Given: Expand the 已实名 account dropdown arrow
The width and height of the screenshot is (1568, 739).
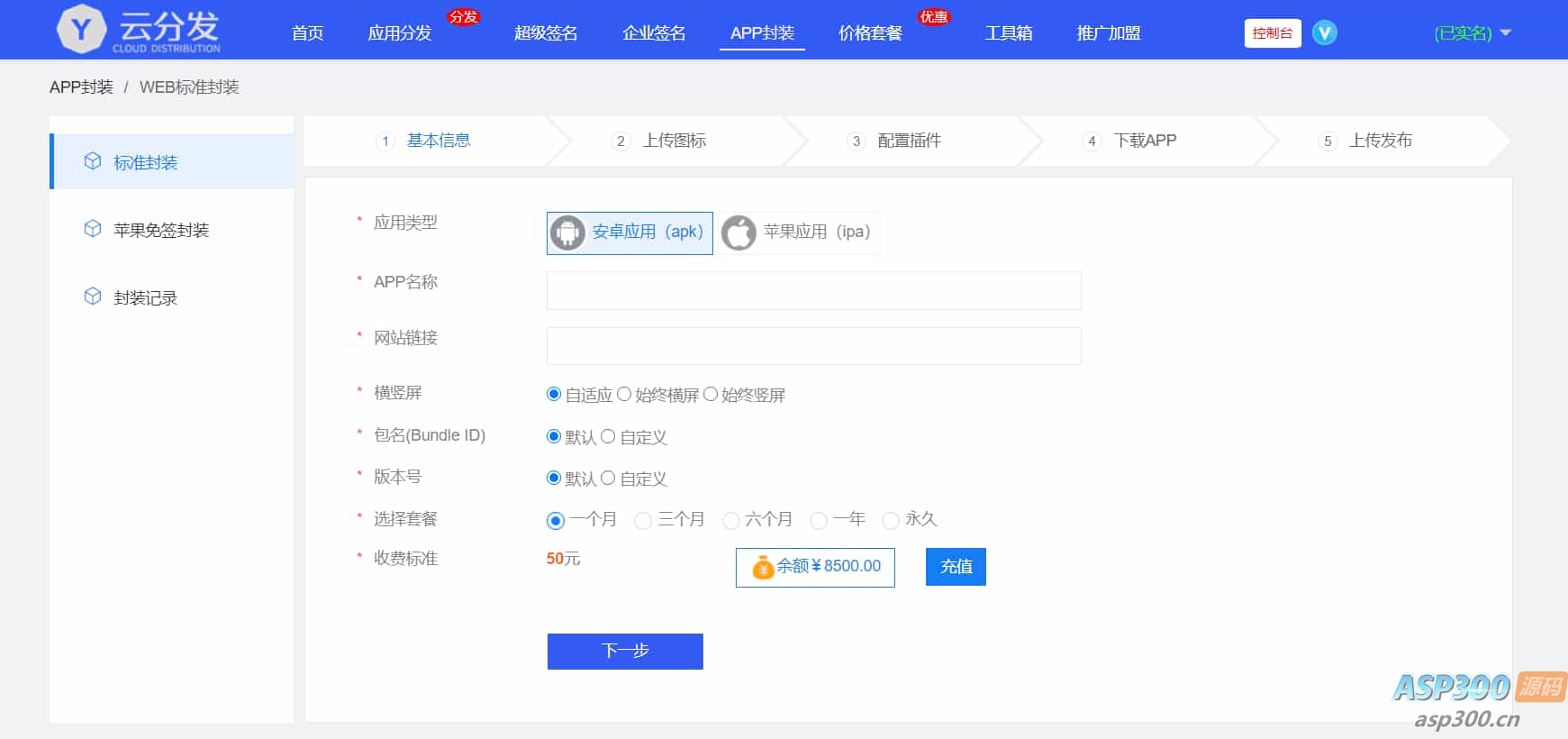Looking at the screenshot, I should [x=1506, y=33].
